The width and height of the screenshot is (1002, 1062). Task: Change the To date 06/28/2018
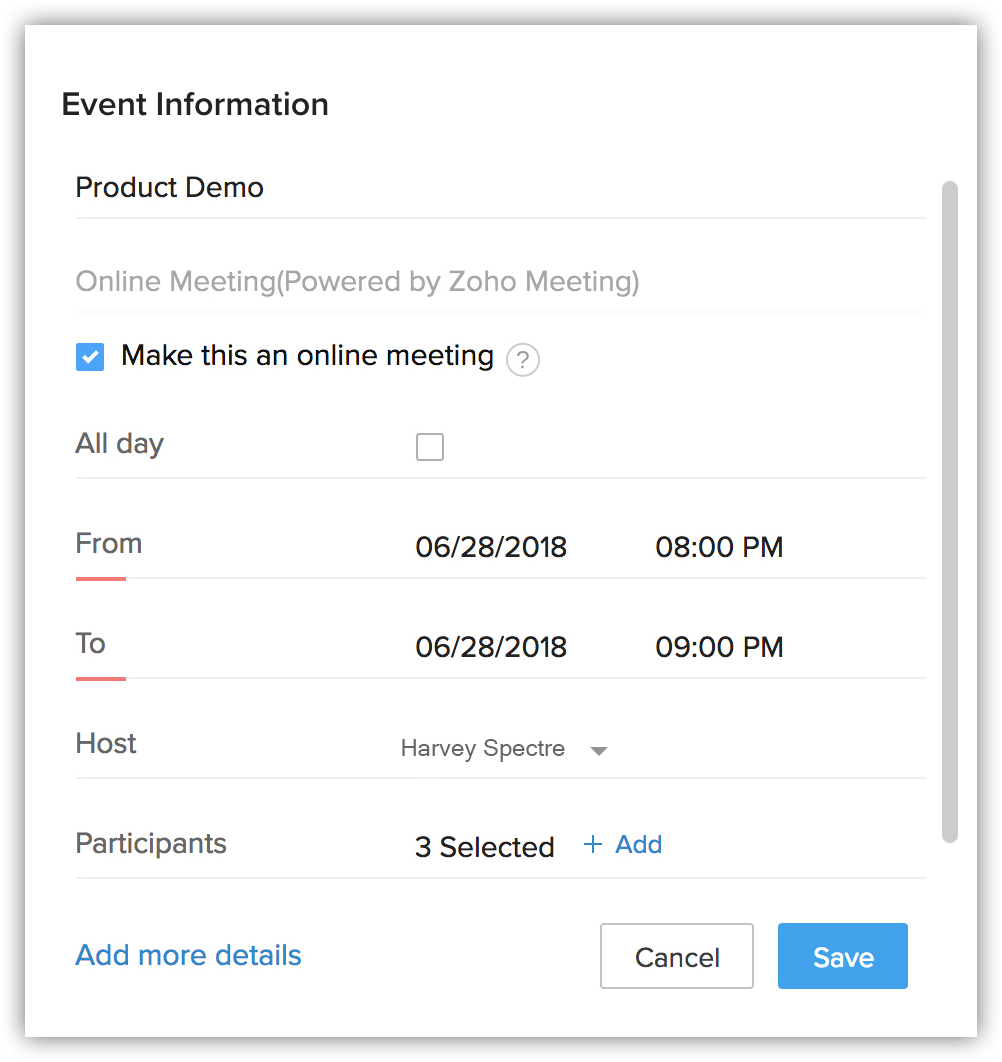pyautogui.click(x=491, y=647)
